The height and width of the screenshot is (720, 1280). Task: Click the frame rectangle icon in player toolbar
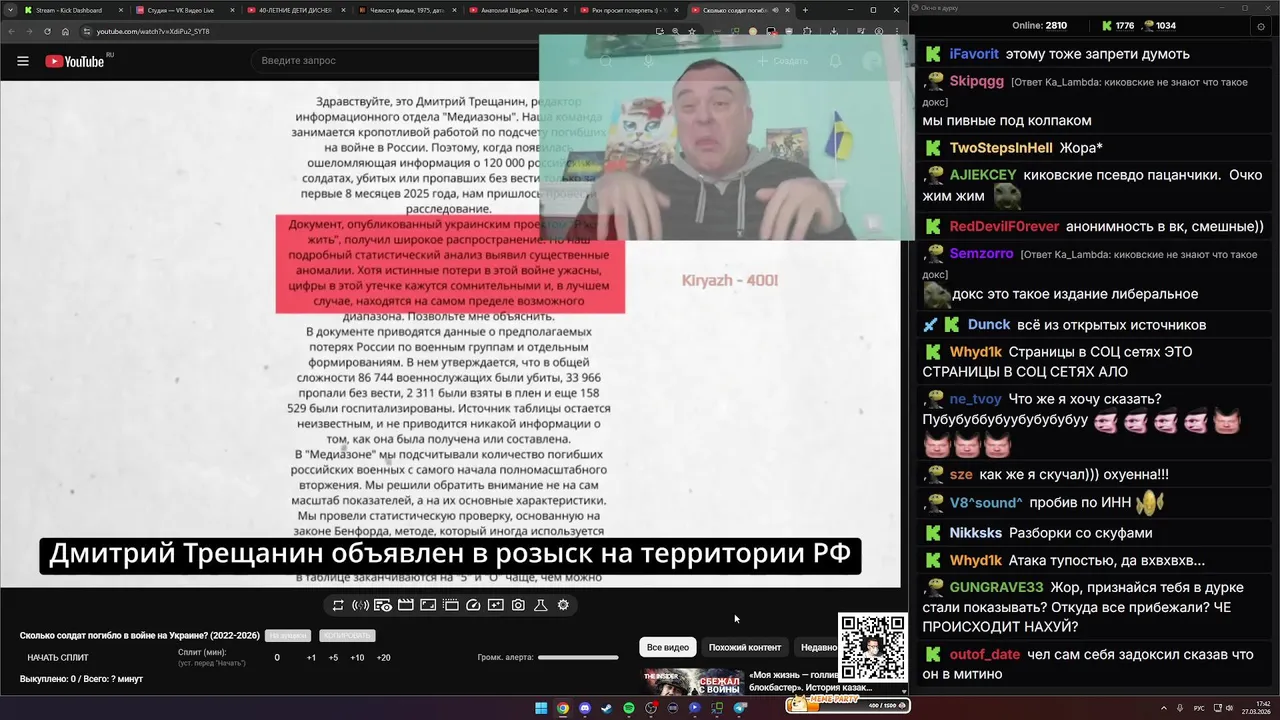[x=428, y=605]
